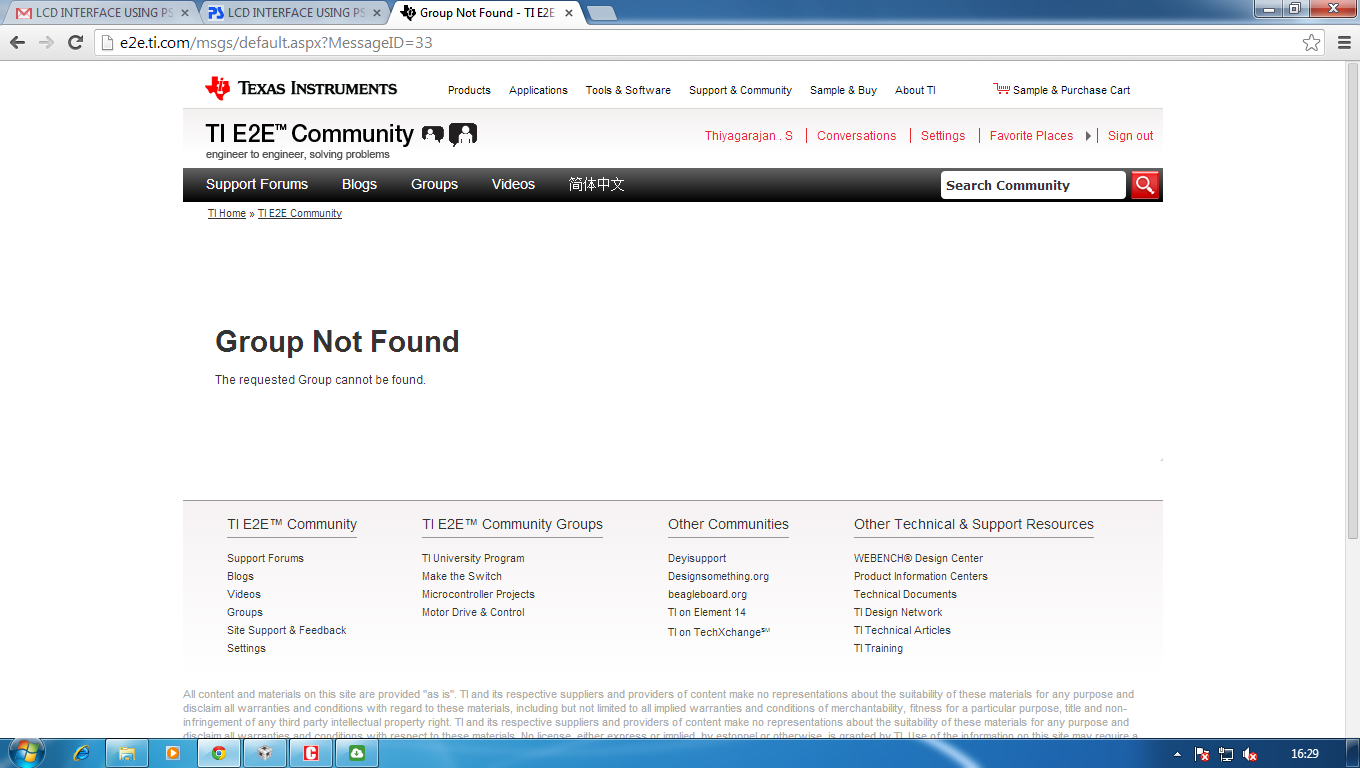The width and height of the screenshot is (1360, 768).
Task: Click the shopping cart icon
Action: [x=1001, y=89]
